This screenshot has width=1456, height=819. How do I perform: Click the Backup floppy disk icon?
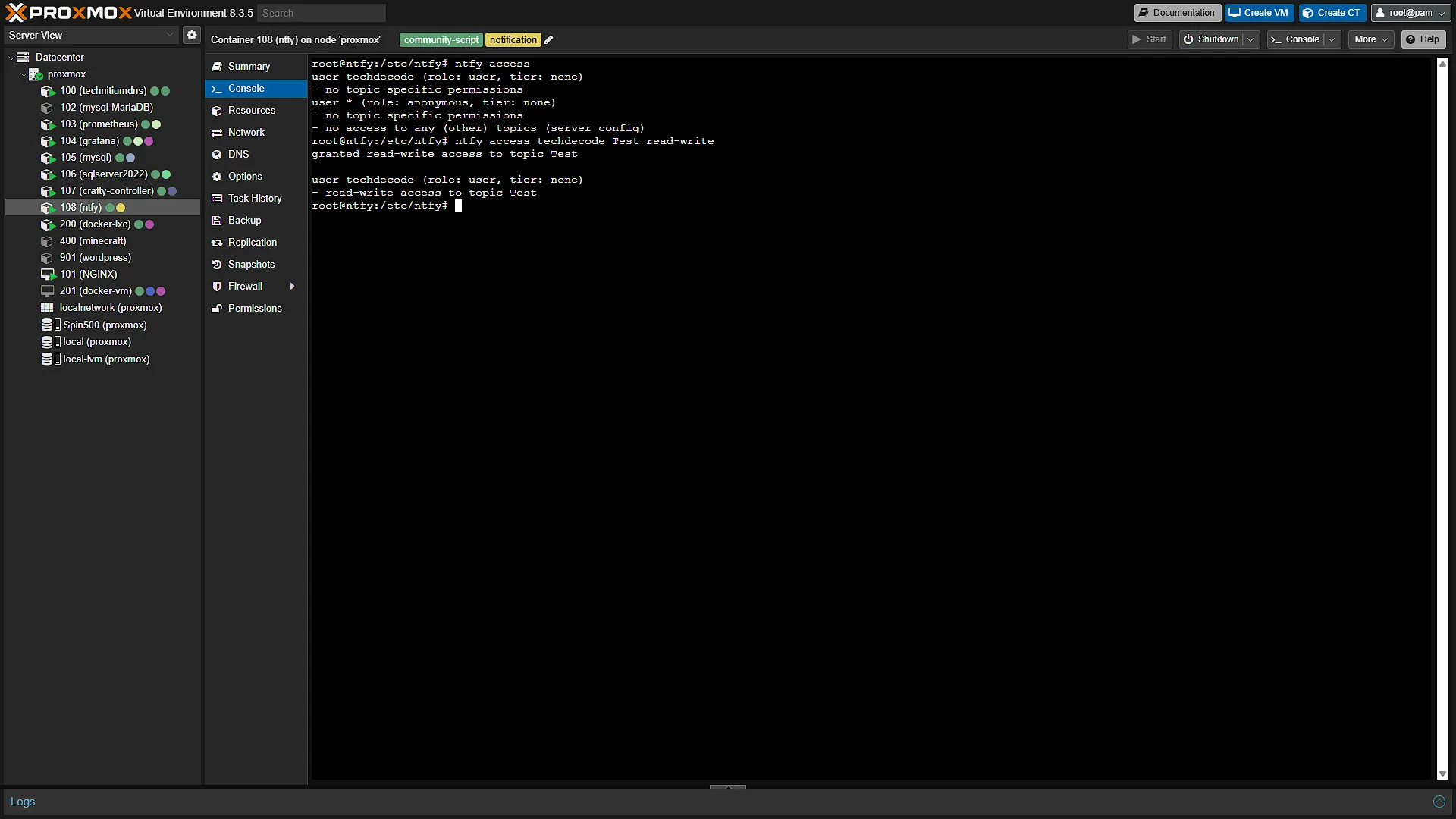point(217,221)
